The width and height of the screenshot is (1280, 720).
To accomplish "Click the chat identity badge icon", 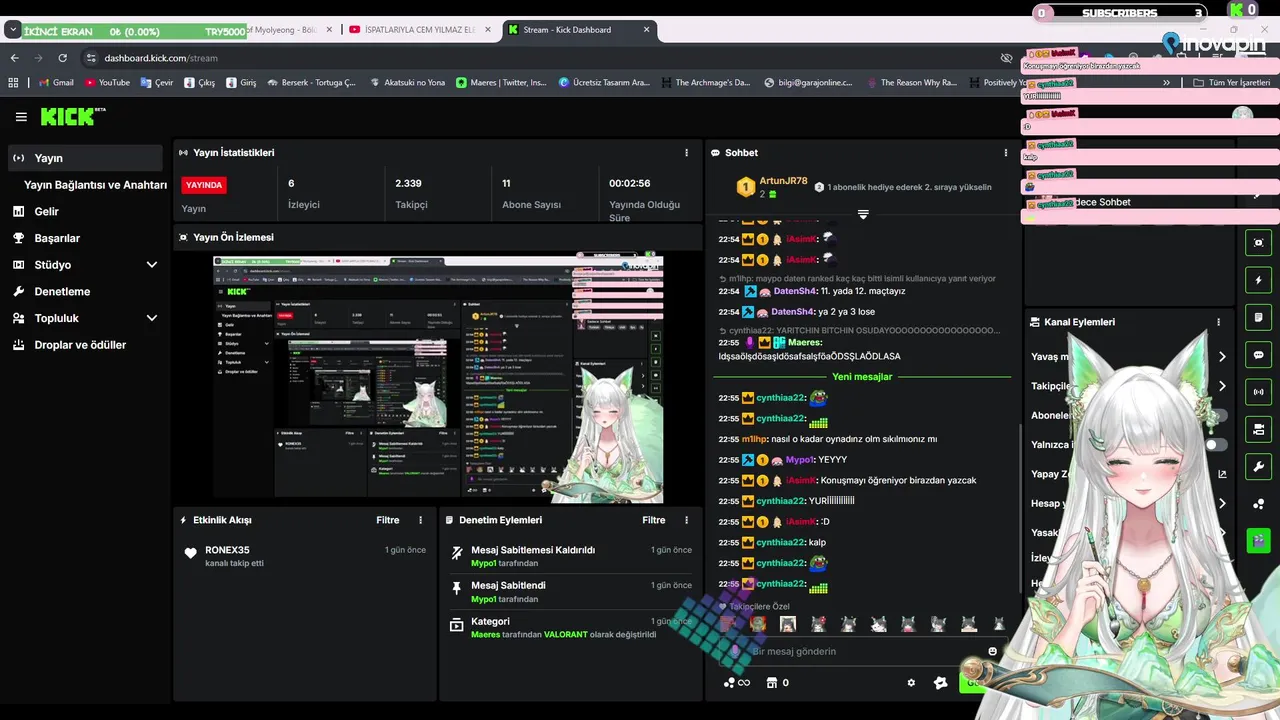I will 940,683.
